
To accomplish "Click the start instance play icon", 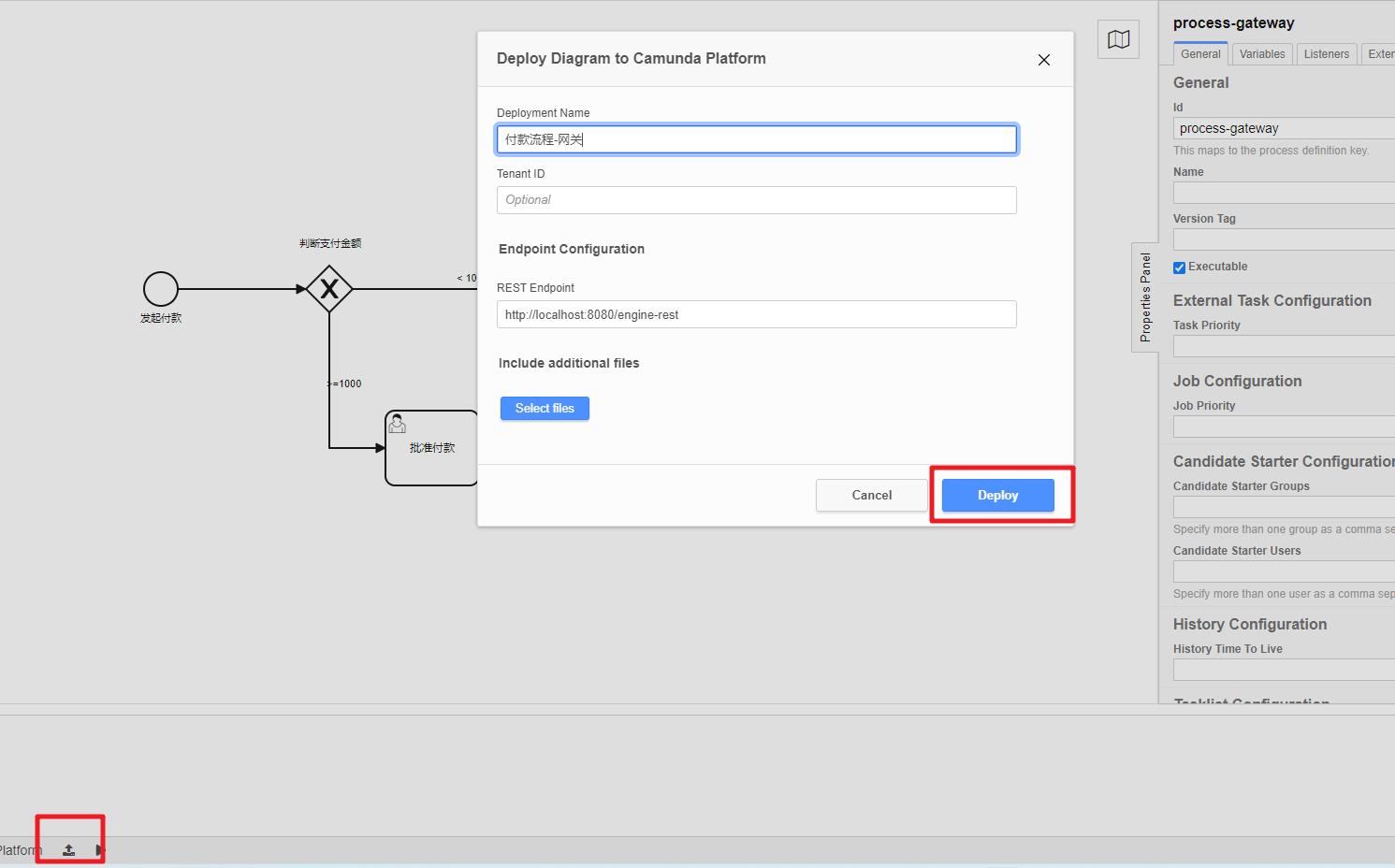I will tap(99, 850).
